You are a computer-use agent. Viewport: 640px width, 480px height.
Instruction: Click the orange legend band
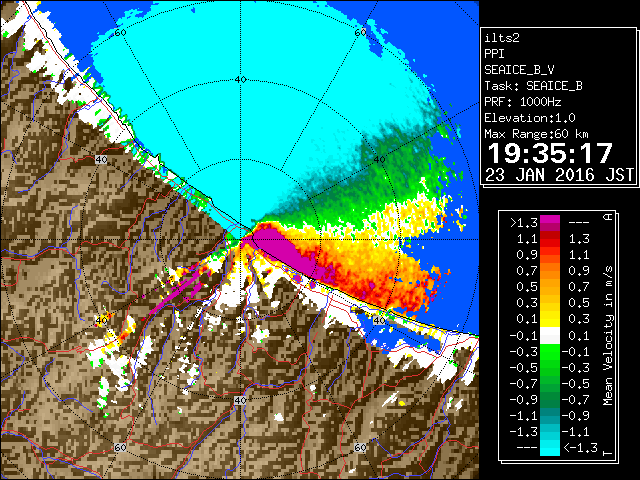click(550, 275)
